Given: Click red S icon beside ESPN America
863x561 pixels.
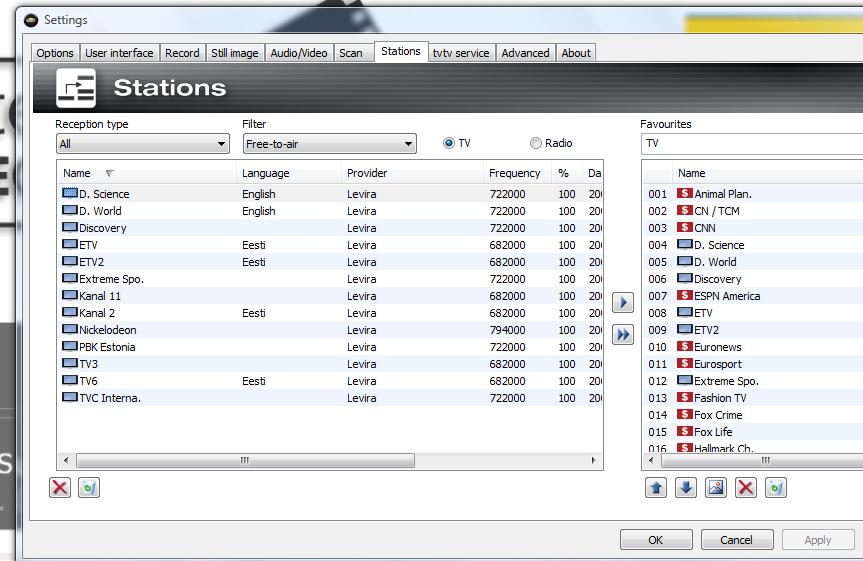Looking at the screenshot, I should pos(685,296).
